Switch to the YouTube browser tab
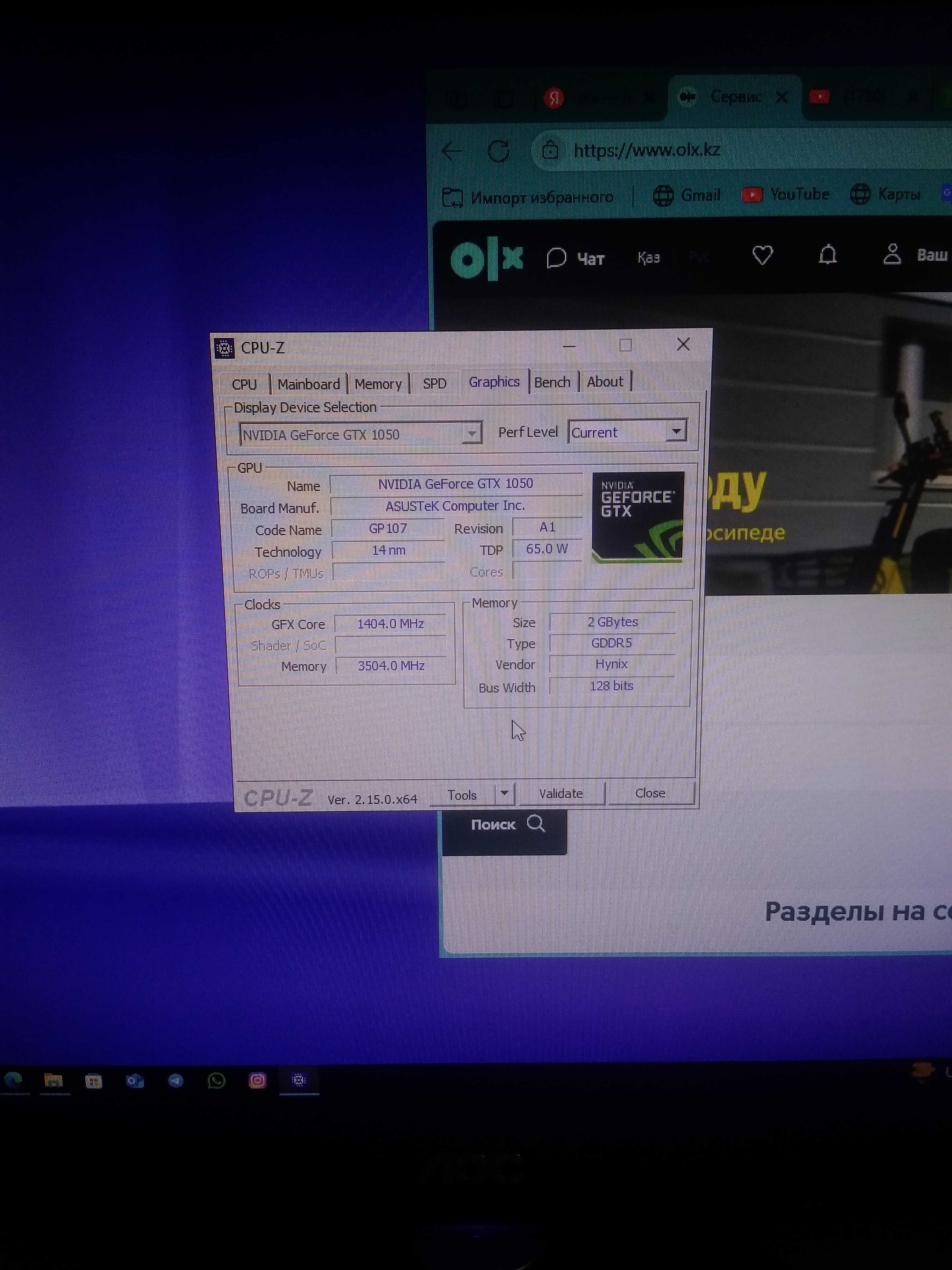 (x=864, y=96)
